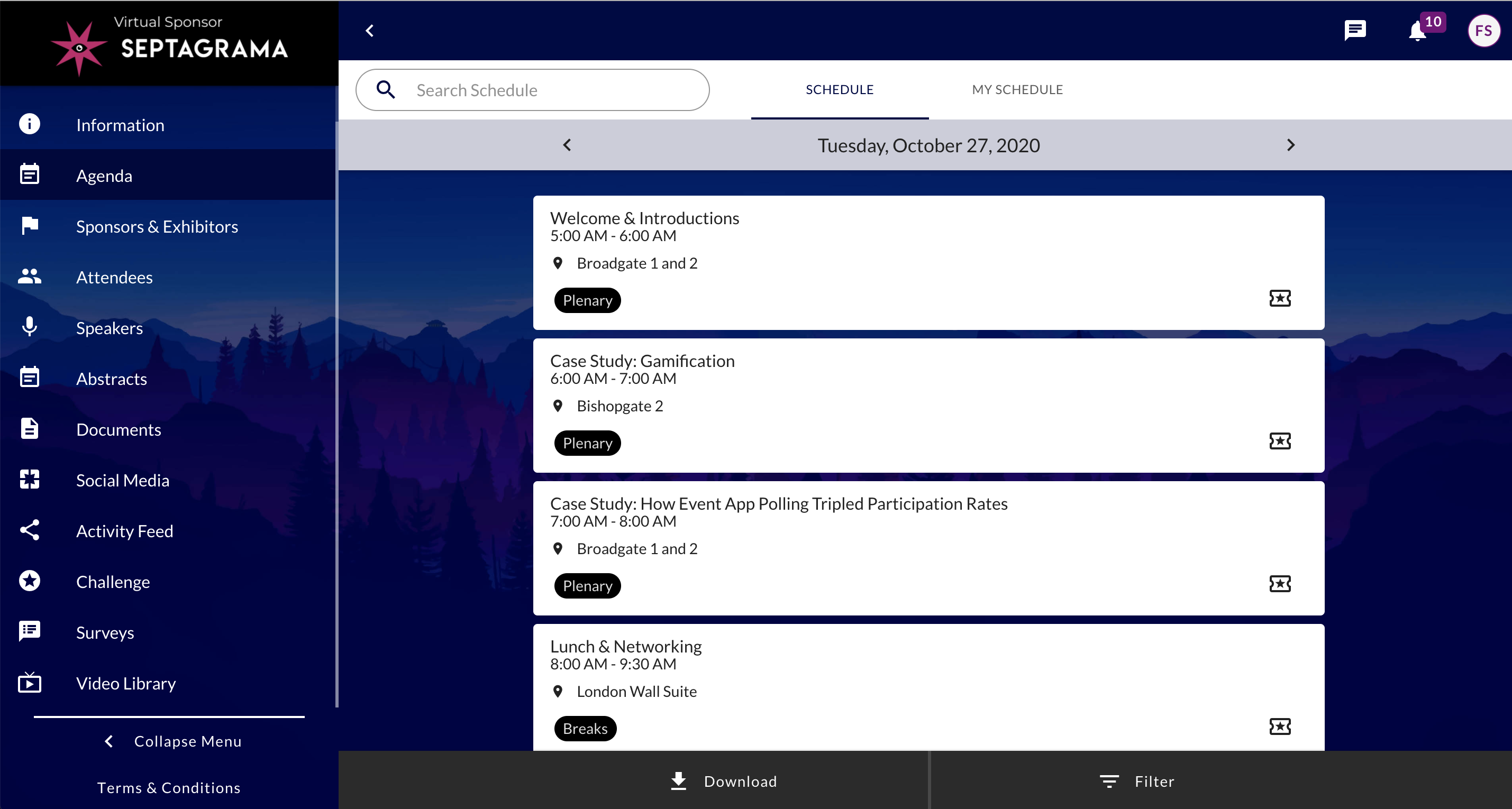Click the Septagrama star logo

coord(79,48)
